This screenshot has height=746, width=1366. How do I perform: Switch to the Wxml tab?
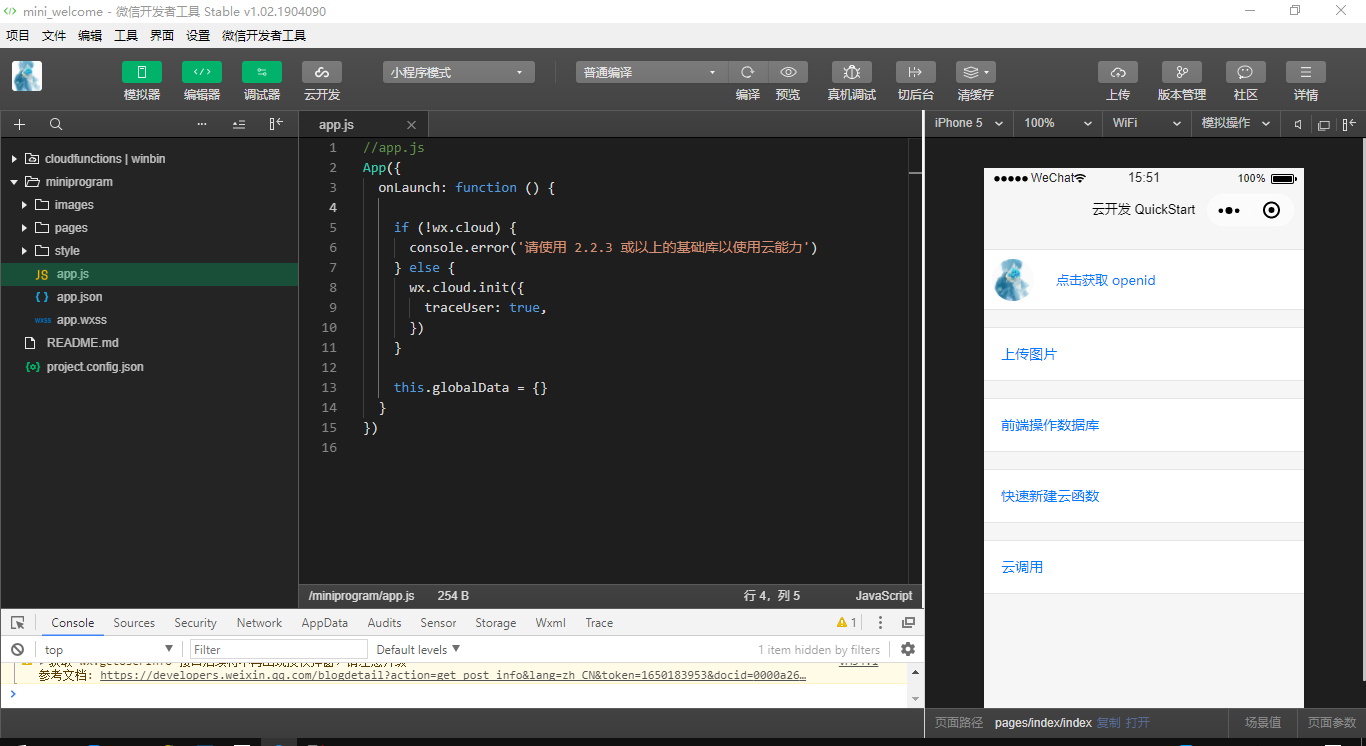pyautogui.click(x=551, y=623)
